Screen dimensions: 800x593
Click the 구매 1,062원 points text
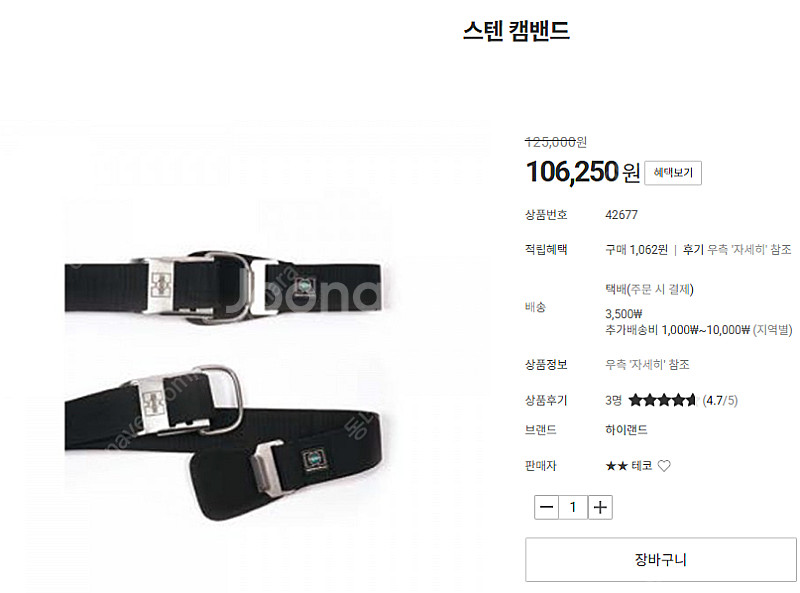(636, 250)
